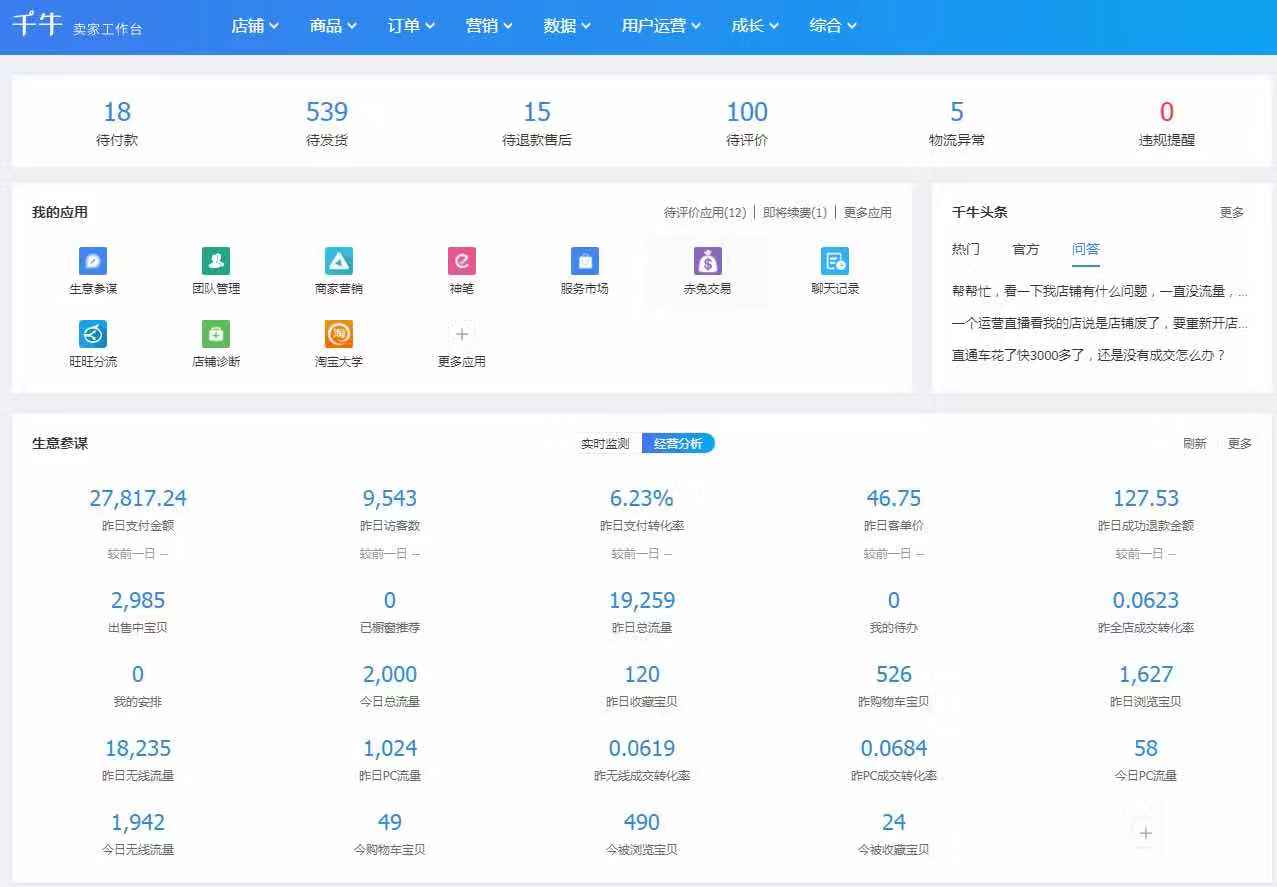Switch to the 官方 headlines tab

(x=1026, y=249)
